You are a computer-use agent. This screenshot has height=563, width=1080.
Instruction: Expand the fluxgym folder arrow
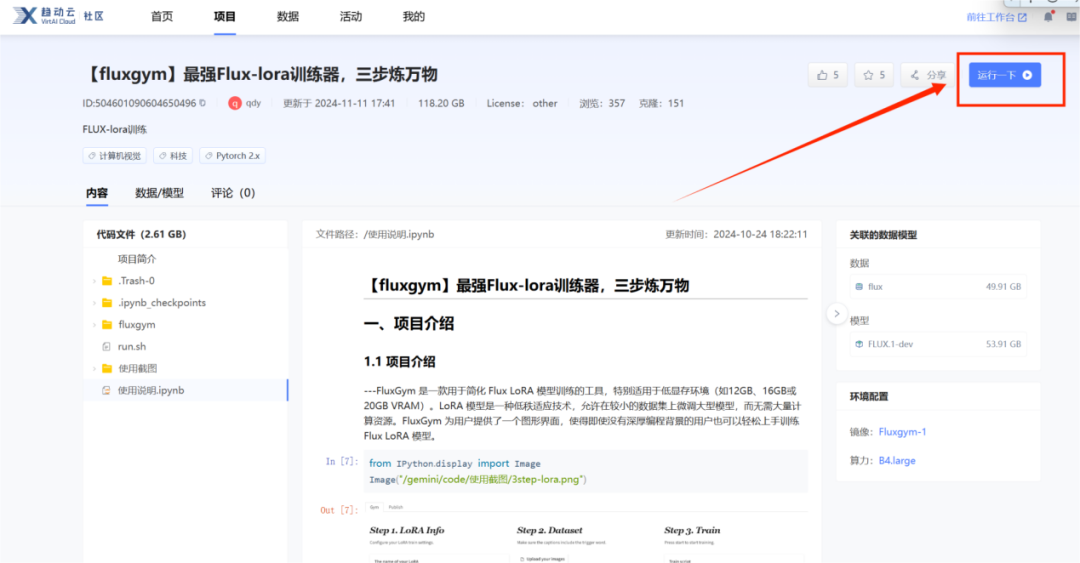(94, 325)
